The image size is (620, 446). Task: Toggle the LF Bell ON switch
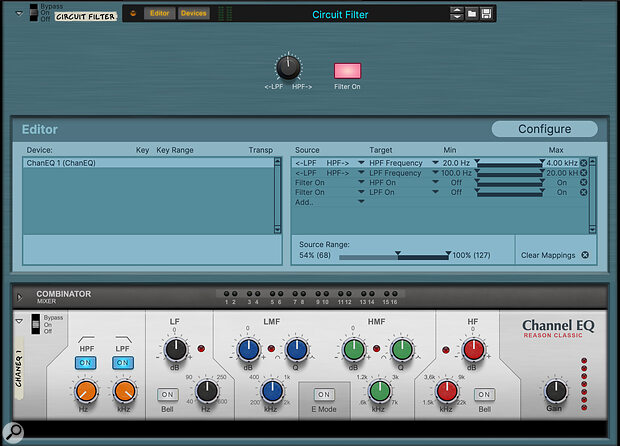(168, 394)
